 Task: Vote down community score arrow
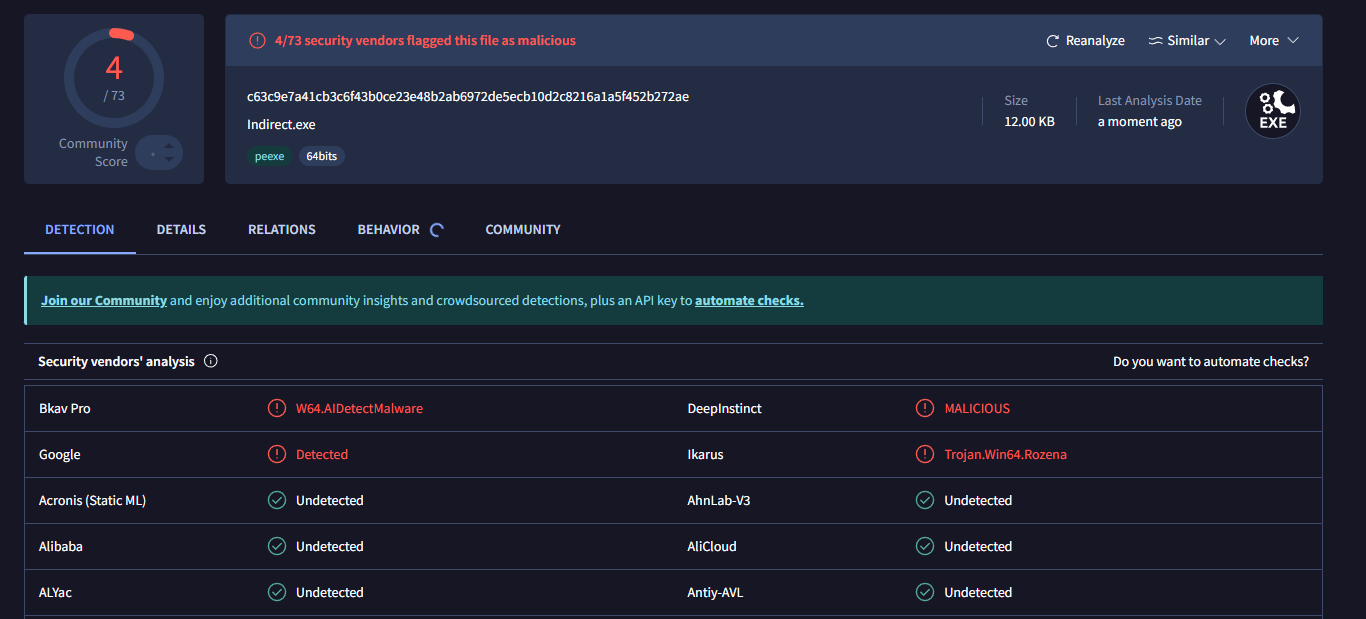[169, 159]
